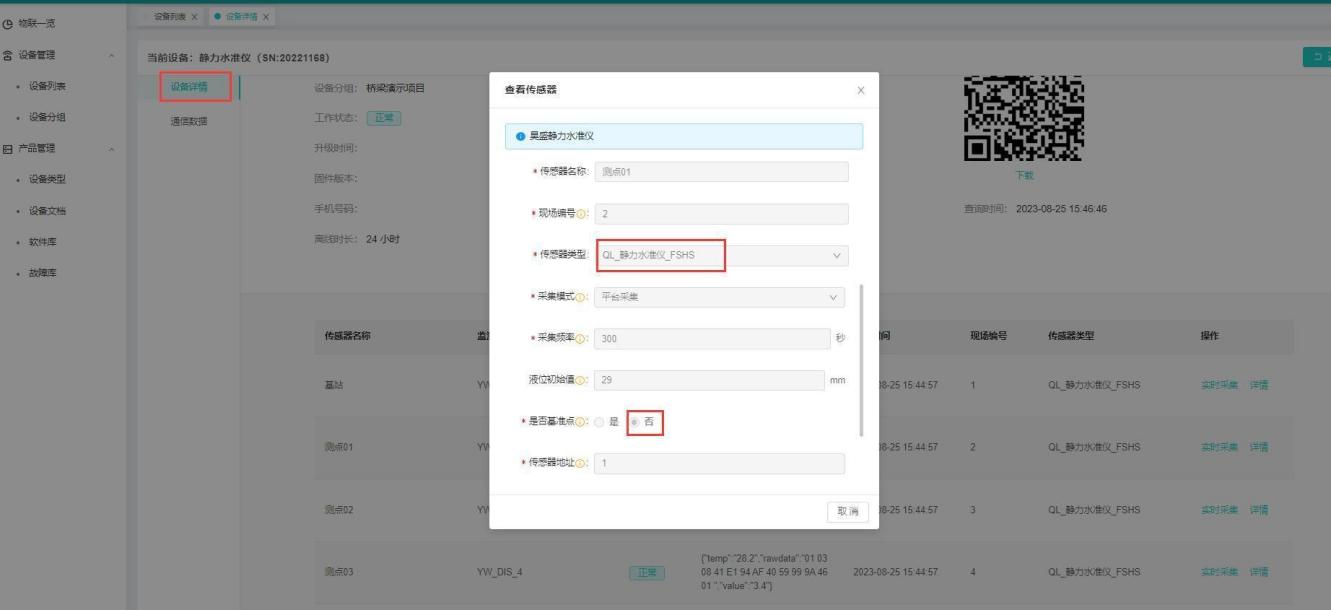Select the 否 radio for 是否基准点
This screenshot has width=1331, height=610.
coord(636,422)
